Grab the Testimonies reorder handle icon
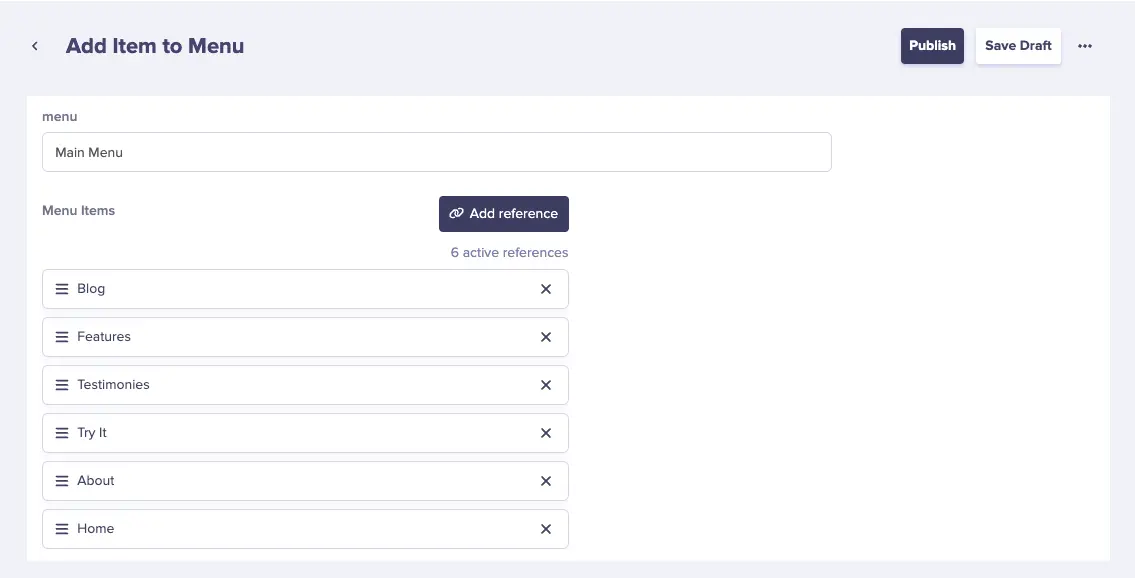Viewport: 1135px width, 578px height. click(x=62, y=385)
